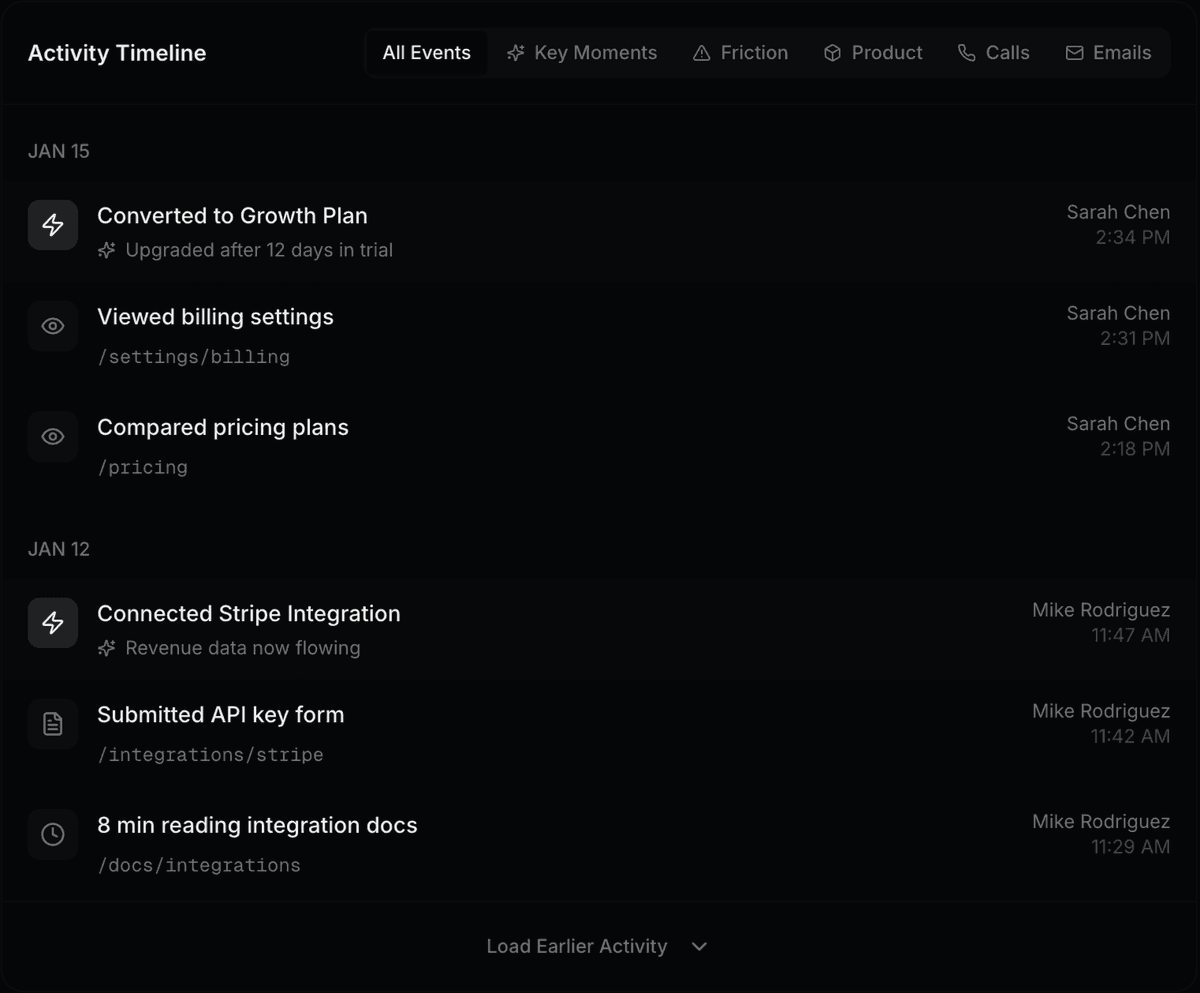Screen dimensions: 1200x993
Task: Click the warning triangle icon on Friction tab
Action: pos(701,52)
